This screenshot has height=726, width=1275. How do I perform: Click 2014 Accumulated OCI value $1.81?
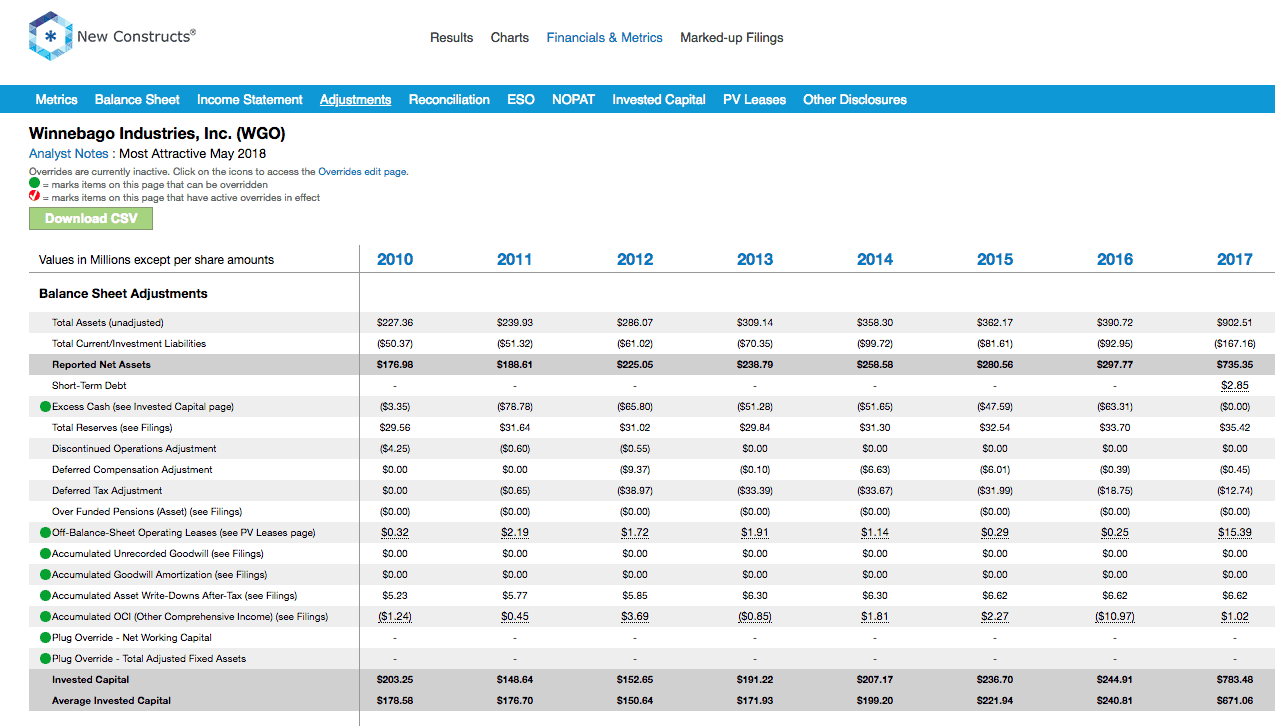875,617
